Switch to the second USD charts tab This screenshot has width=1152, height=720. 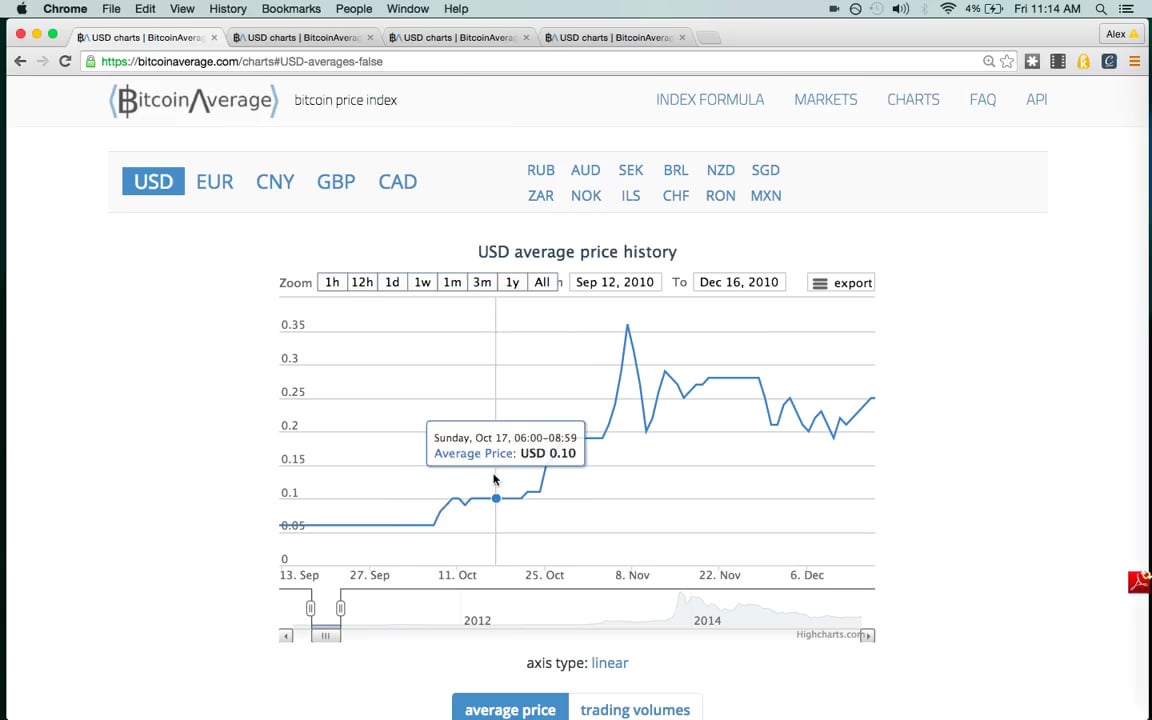click(x=300, y=38)
